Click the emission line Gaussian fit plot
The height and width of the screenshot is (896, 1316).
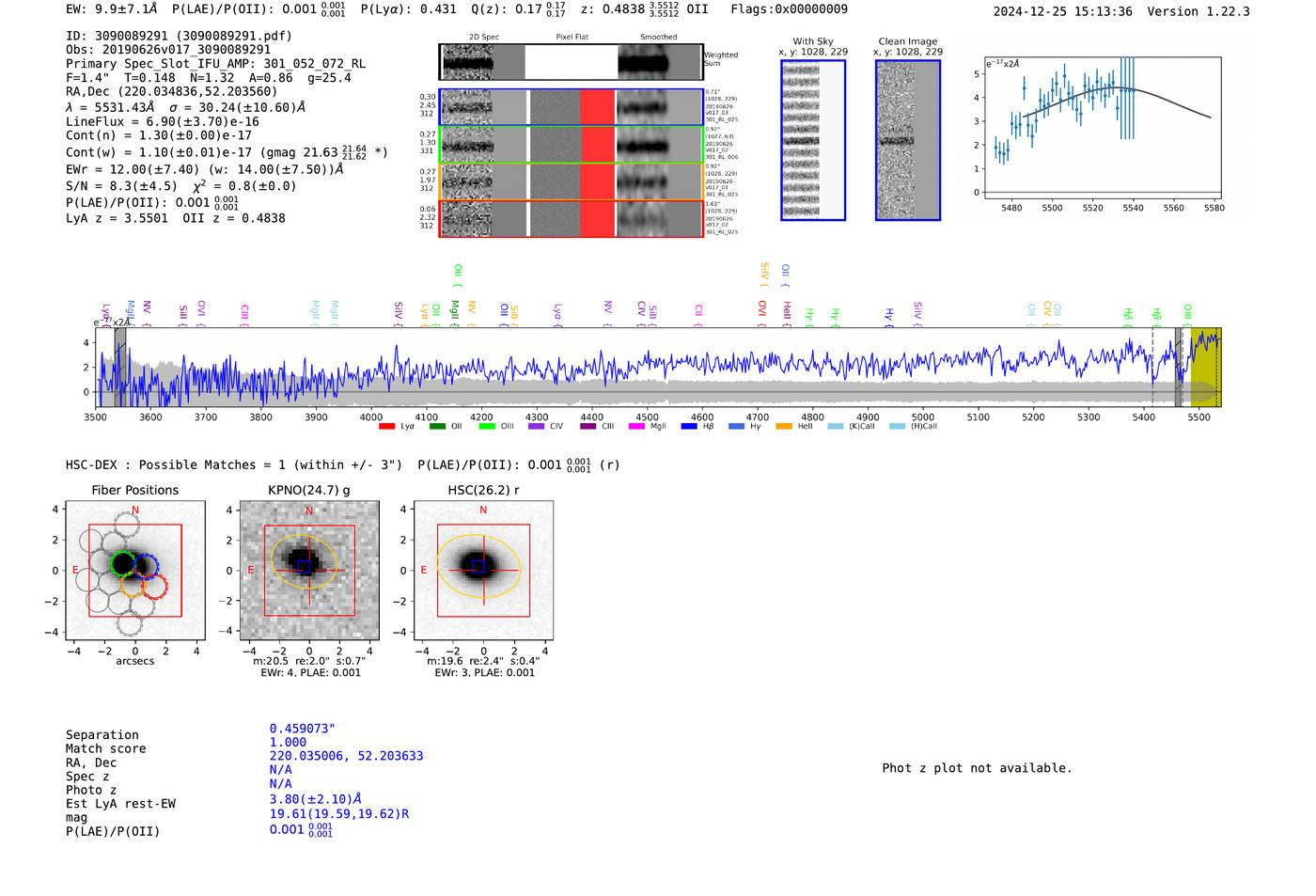(x=1103, y=128)
